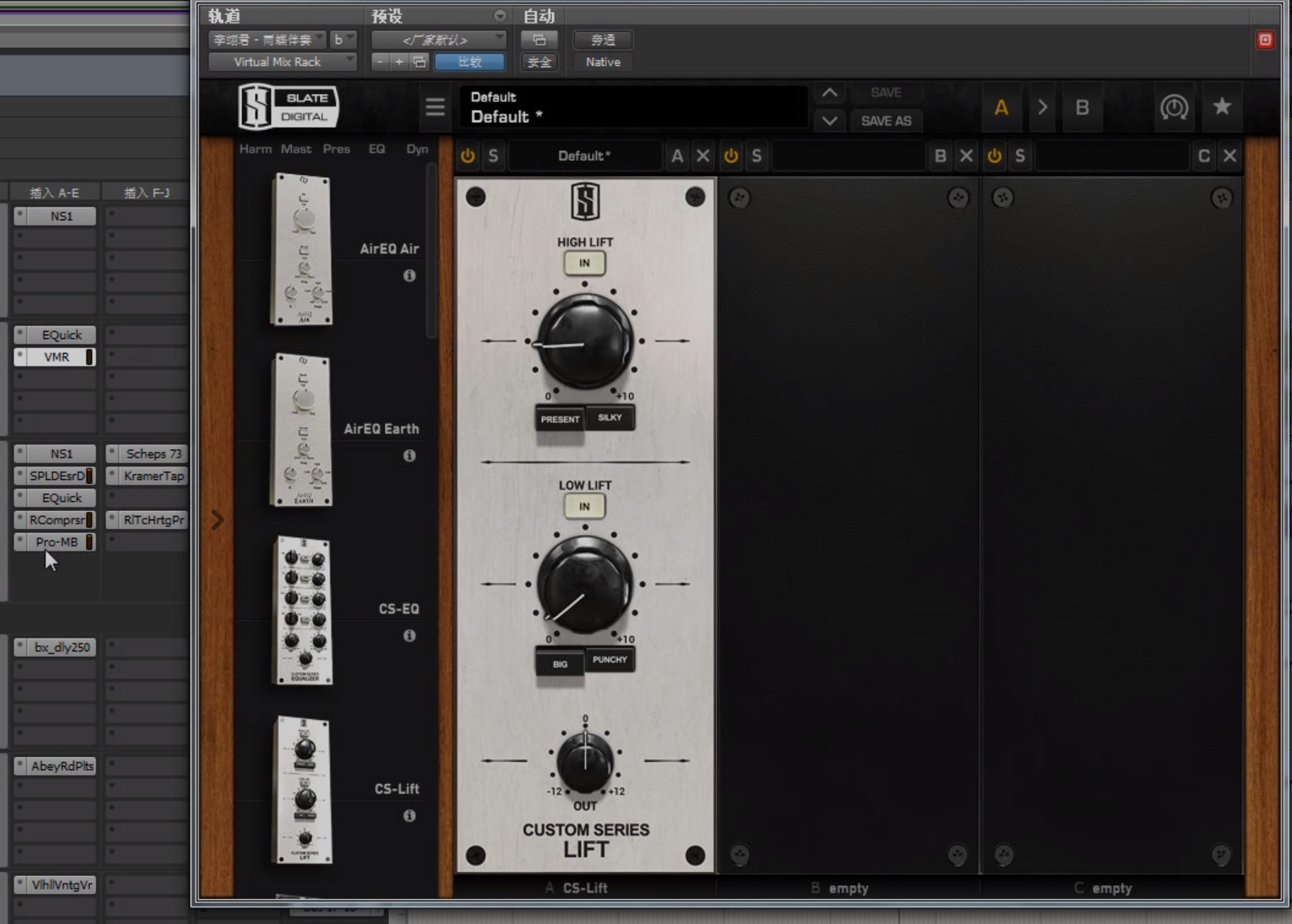Click the SAVE AS button

click(885, 121)
